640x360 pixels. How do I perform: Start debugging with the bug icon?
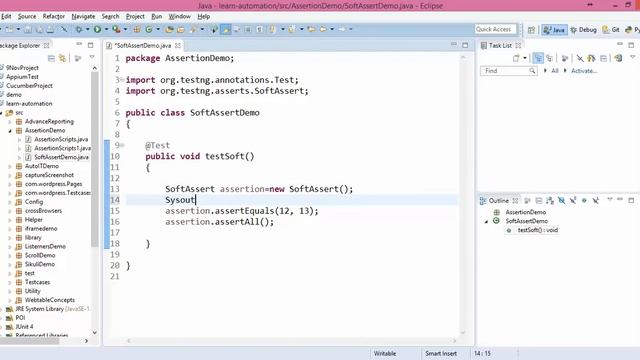coord(79,29)
